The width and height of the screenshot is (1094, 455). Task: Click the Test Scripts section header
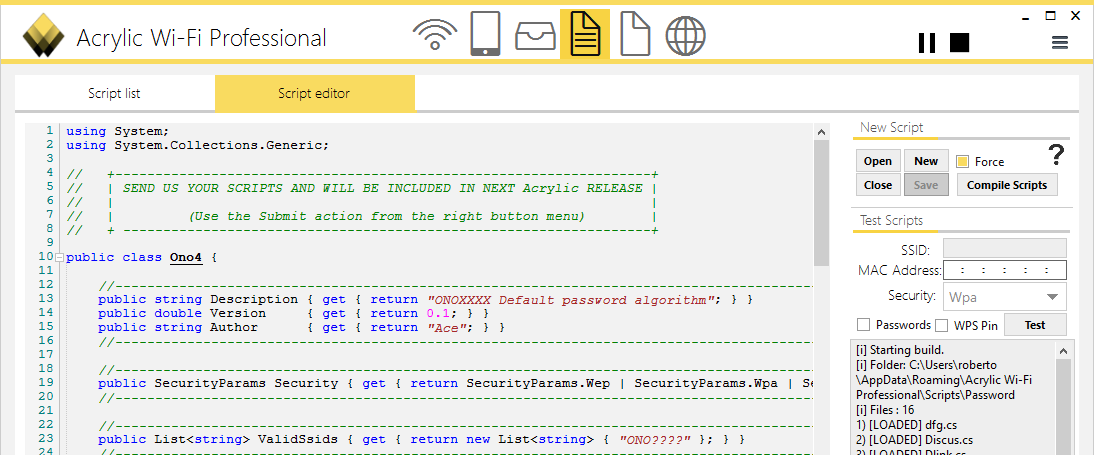[x=892, y=221]
